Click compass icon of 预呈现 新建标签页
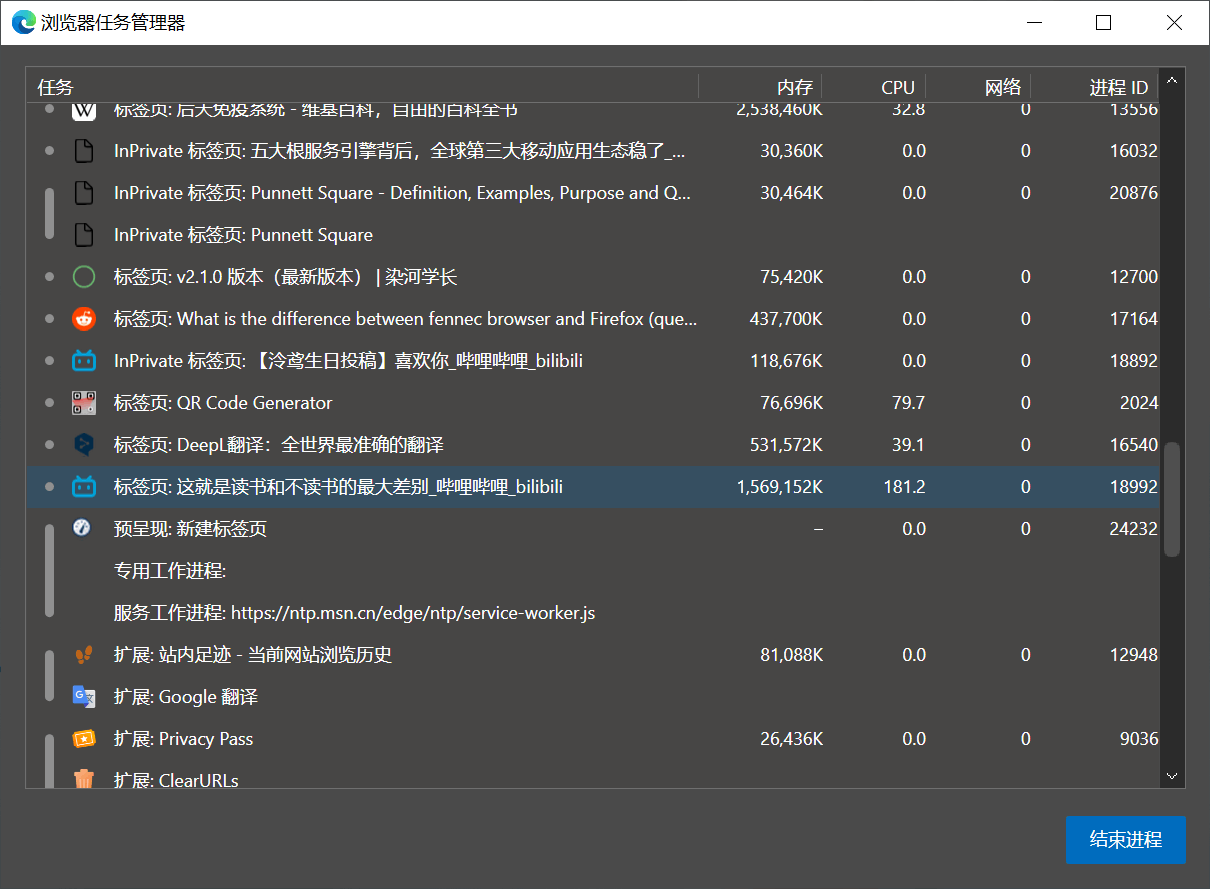This screenshot has height=889, width=1210. point(82,527)
